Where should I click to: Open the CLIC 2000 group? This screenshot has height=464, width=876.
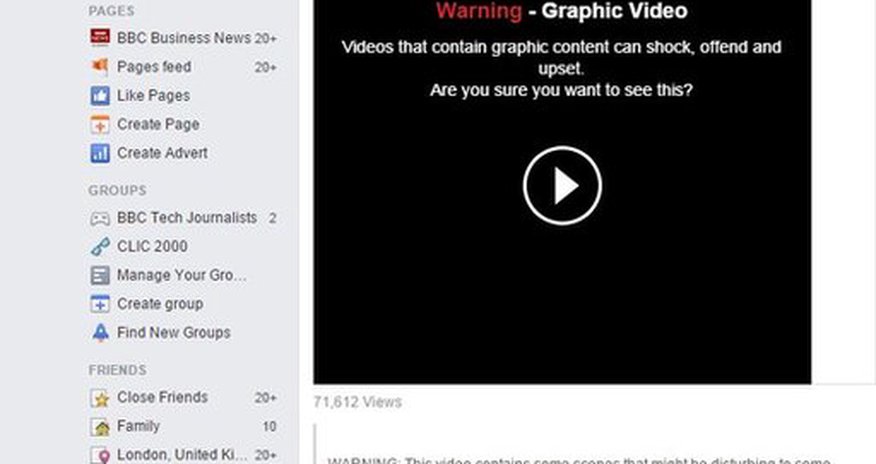point(152,246)
